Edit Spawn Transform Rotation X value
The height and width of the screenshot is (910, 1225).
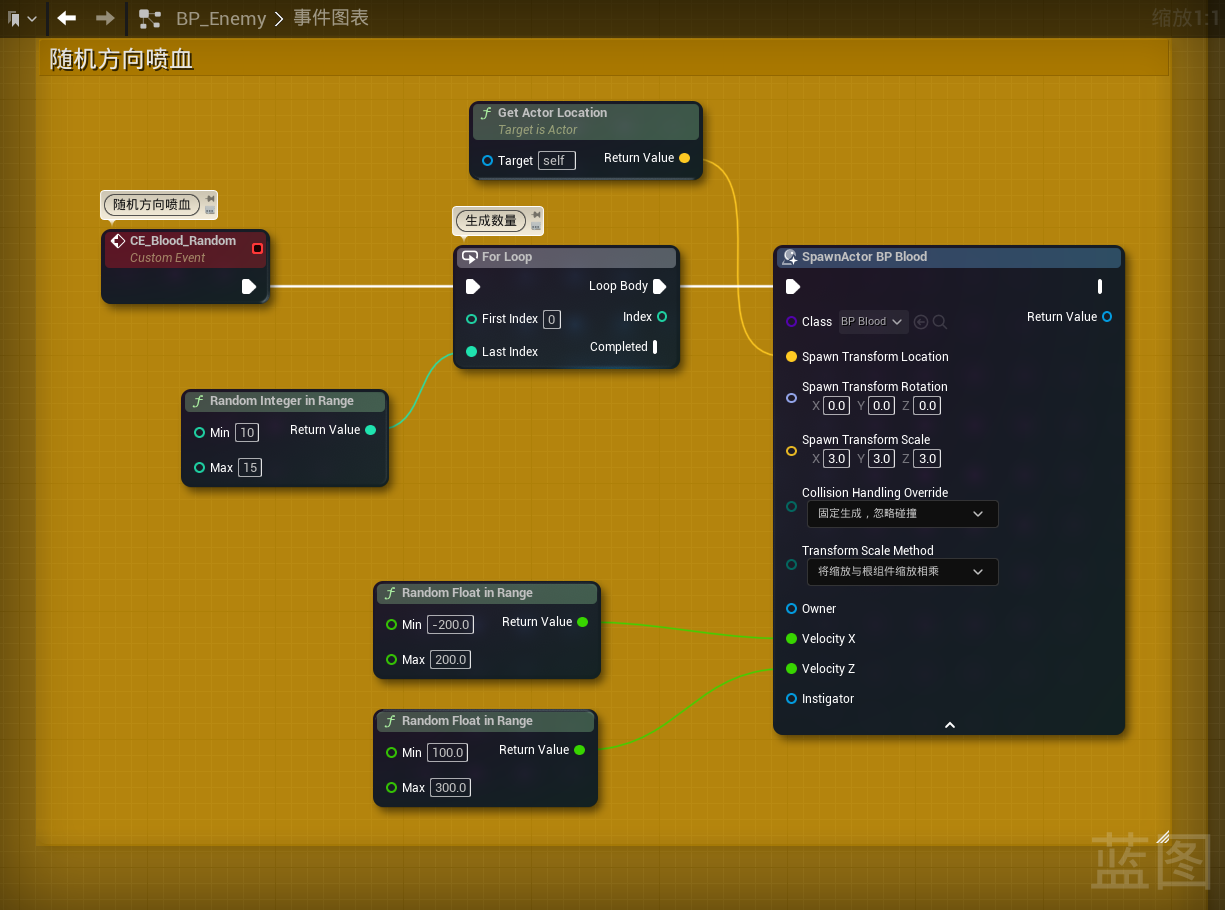pyautogui.click(x=837, y=406)
